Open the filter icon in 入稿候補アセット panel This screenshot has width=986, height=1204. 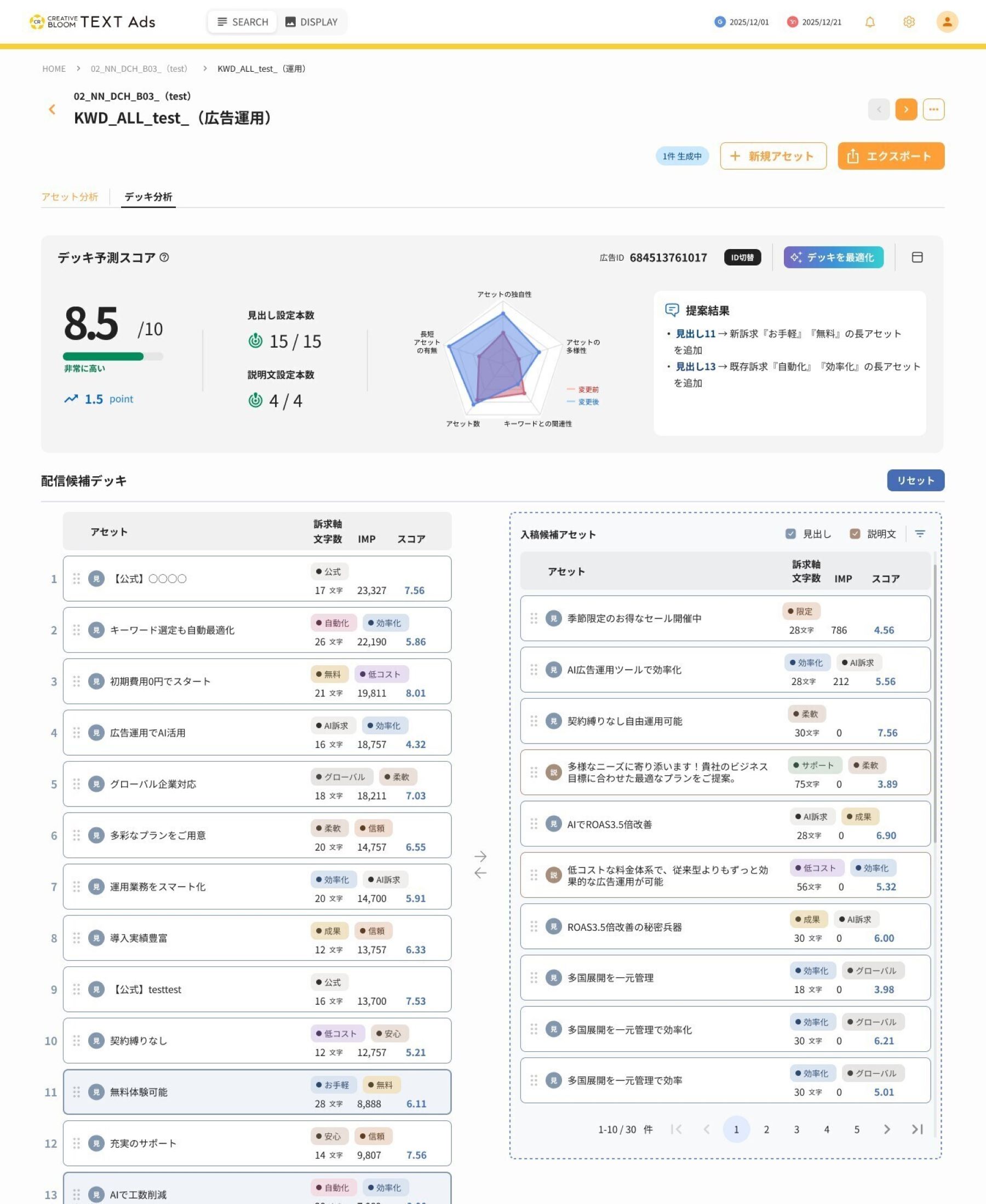point(920,534)
